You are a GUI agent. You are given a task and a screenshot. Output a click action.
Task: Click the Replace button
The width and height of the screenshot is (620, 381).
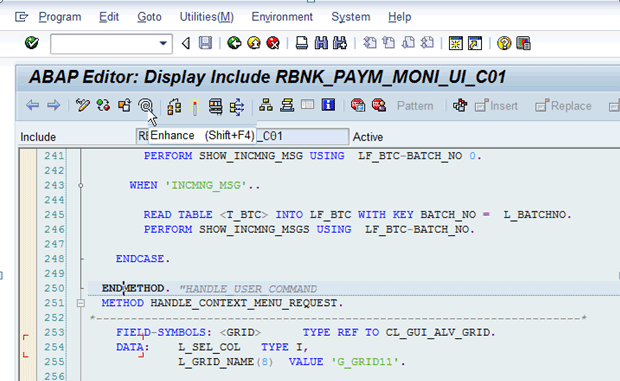pos(563,106)
